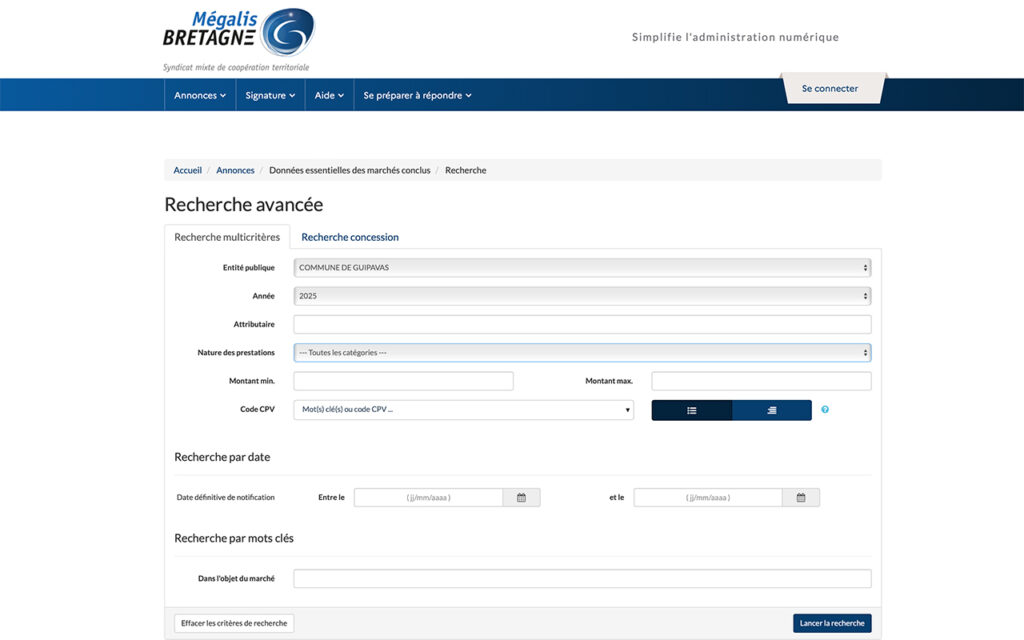Open the Entité publique dropdown

click(x=580, y=267)
